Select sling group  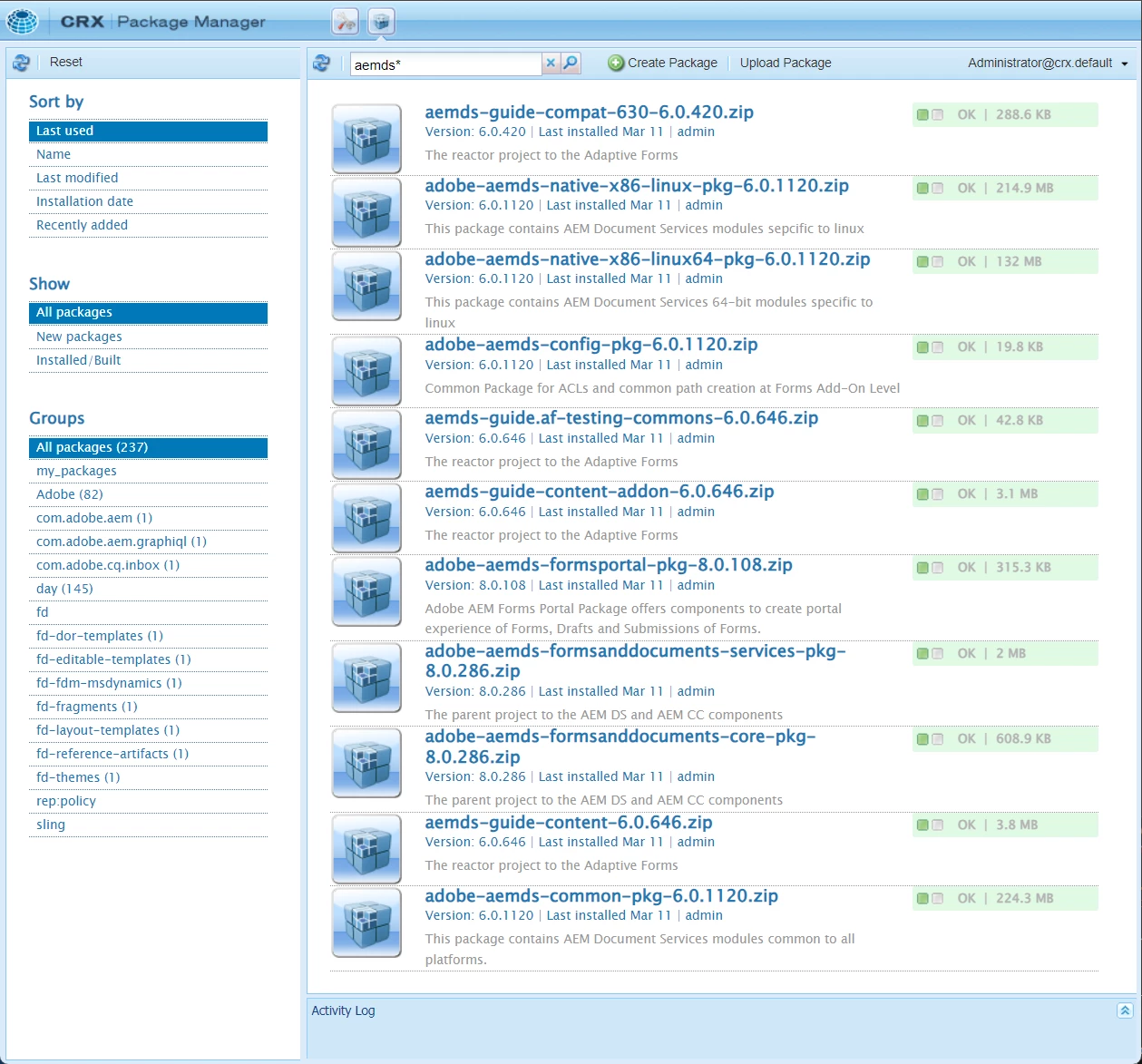click(x=148, y=825)
